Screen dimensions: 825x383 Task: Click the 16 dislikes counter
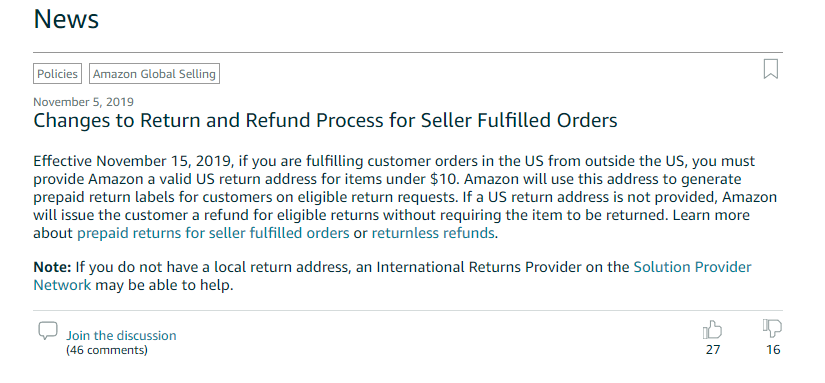[773, 350]
